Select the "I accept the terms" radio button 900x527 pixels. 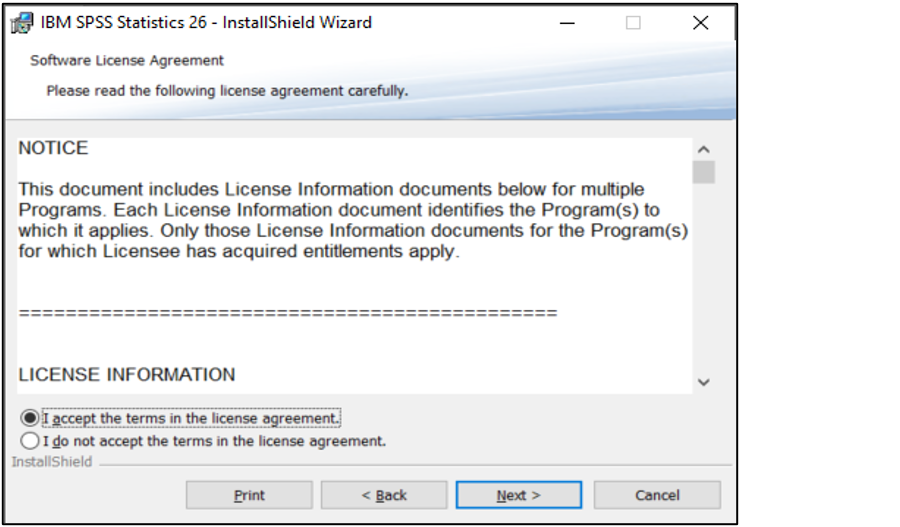30,418
